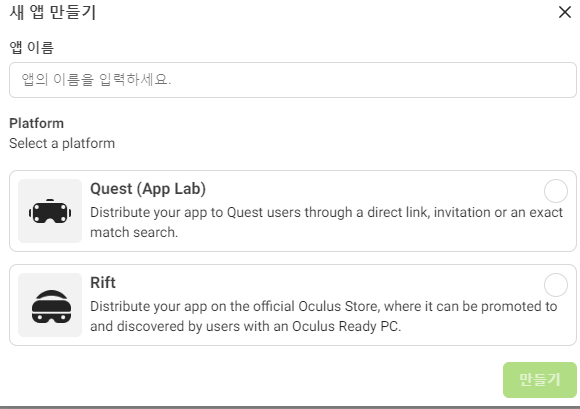Click the gray tile behind Quest icon
The height and width of the screenshot is (409, 580).
[x=50, y=211]
